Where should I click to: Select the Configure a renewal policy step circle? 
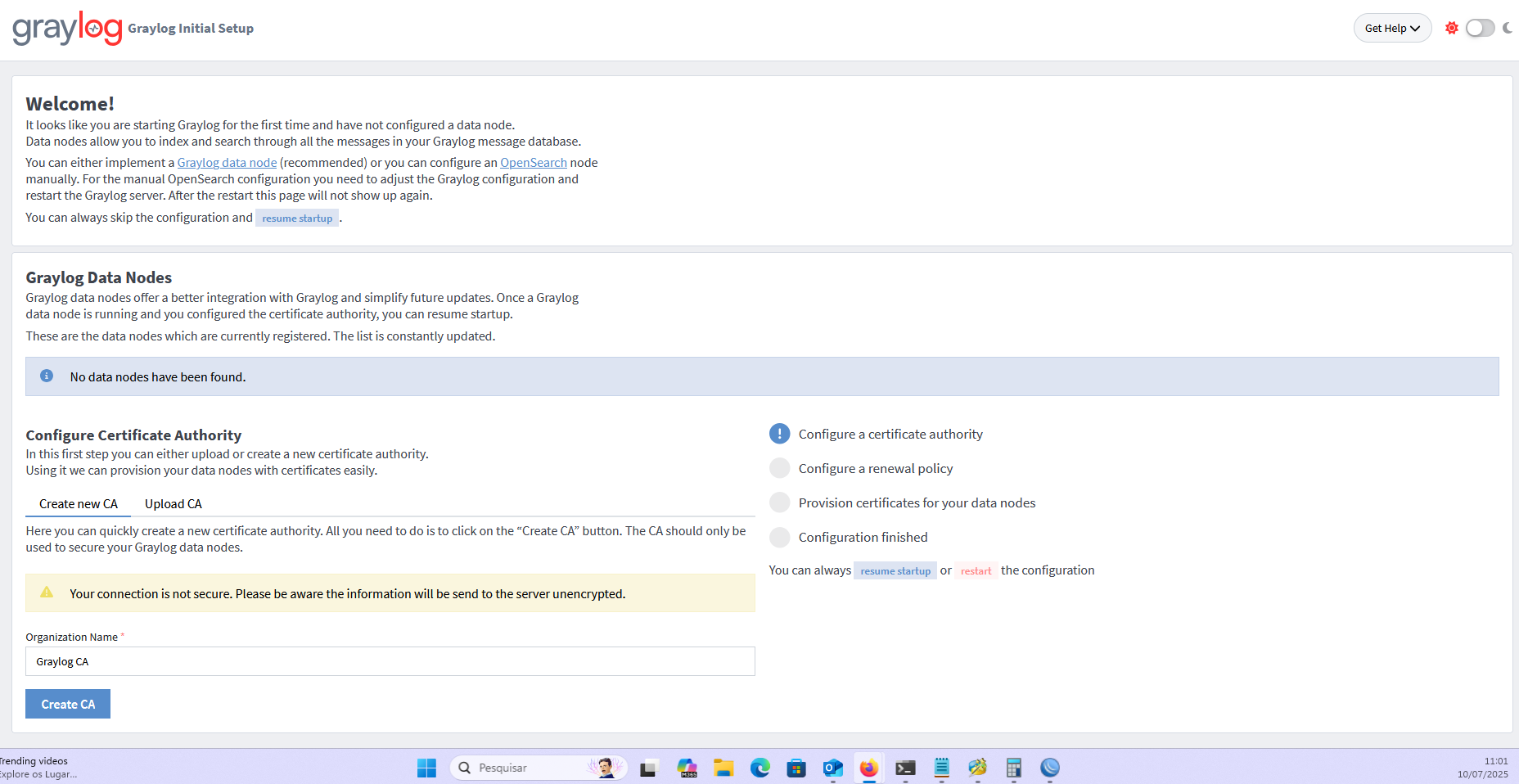coord(779,468)
